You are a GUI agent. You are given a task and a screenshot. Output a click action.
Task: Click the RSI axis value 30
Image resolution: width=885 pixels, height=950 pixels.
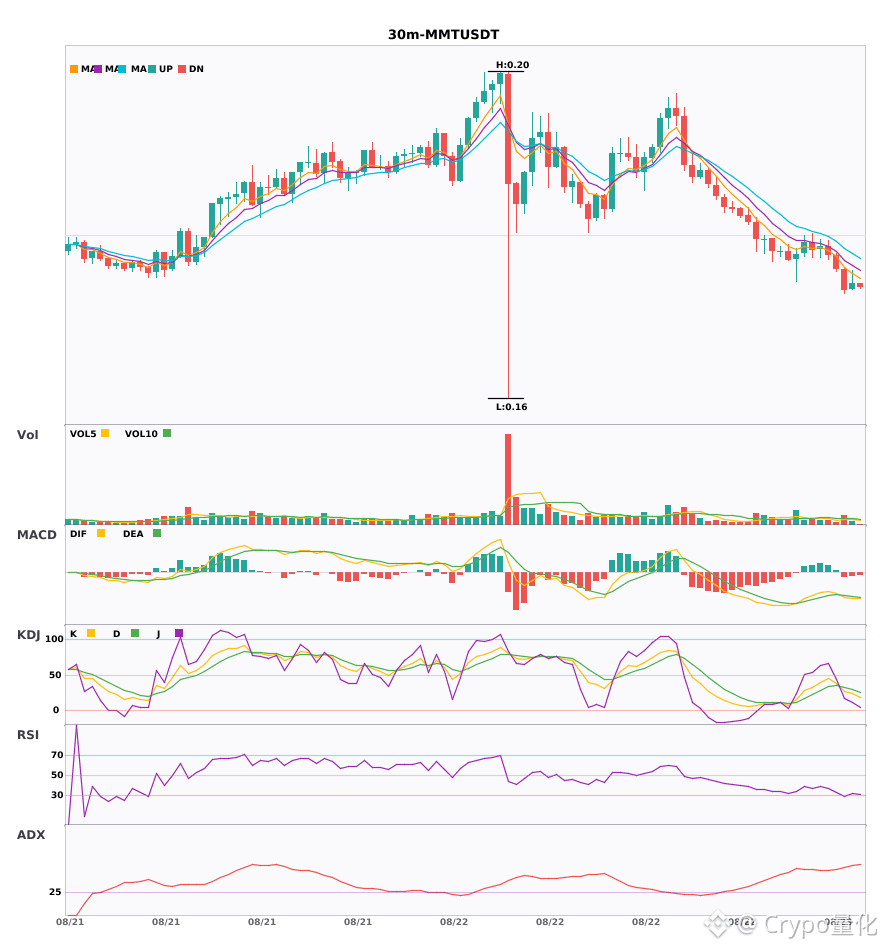tap(57, 795)
